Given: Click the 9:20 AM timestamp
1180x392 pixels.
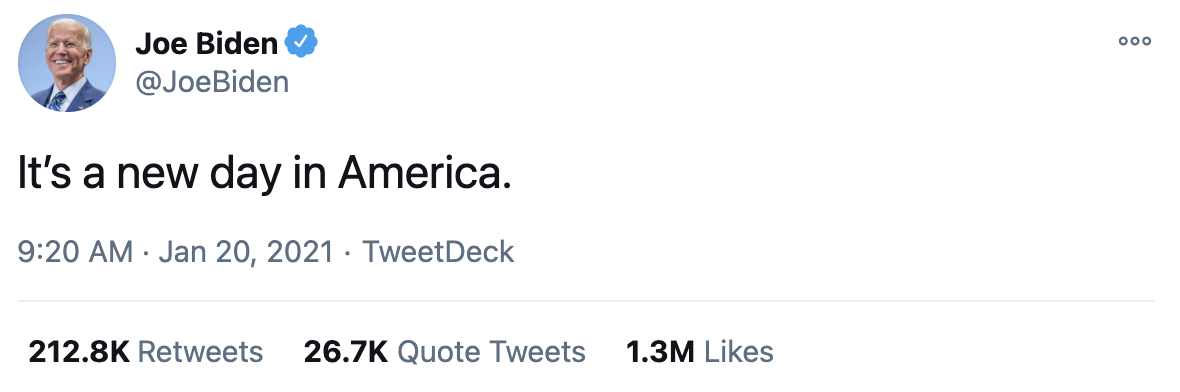Looking at the screenshot, I should [x=75, y=251].
